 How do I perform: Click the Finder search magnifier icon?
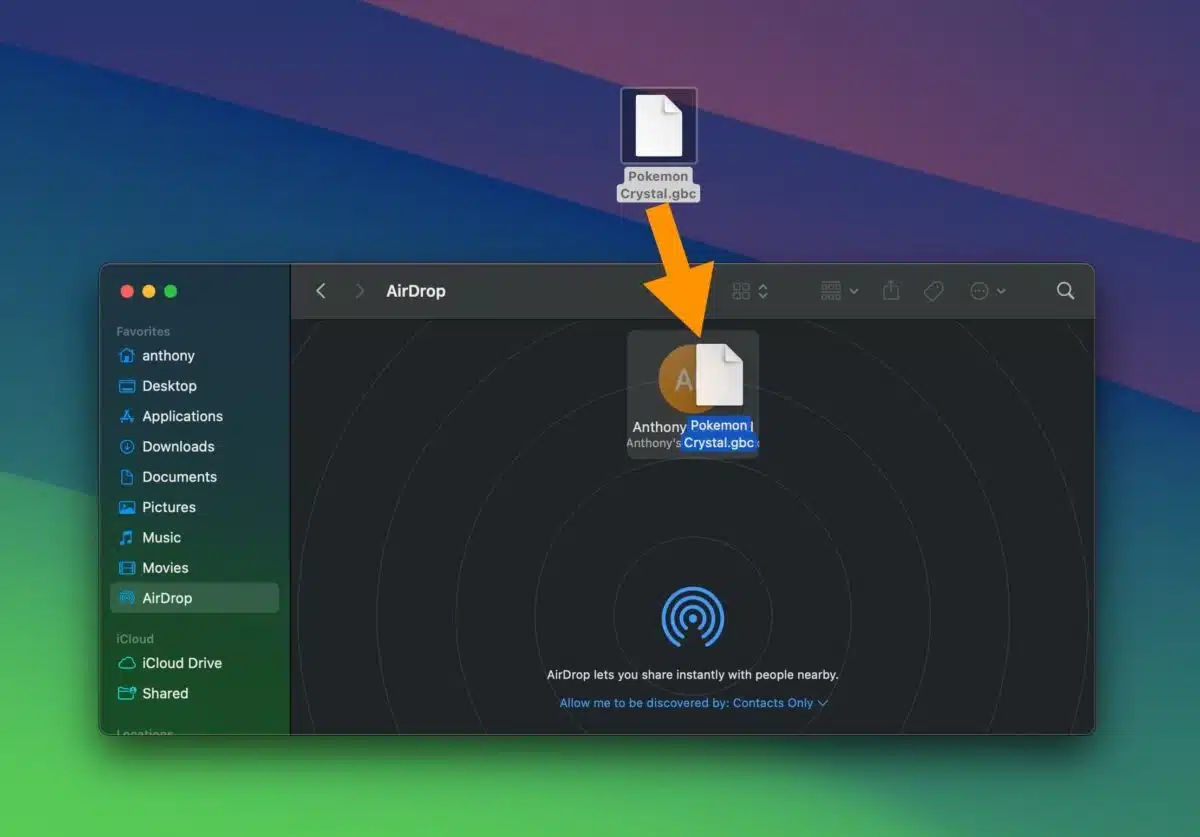[x=1065, y=291]
